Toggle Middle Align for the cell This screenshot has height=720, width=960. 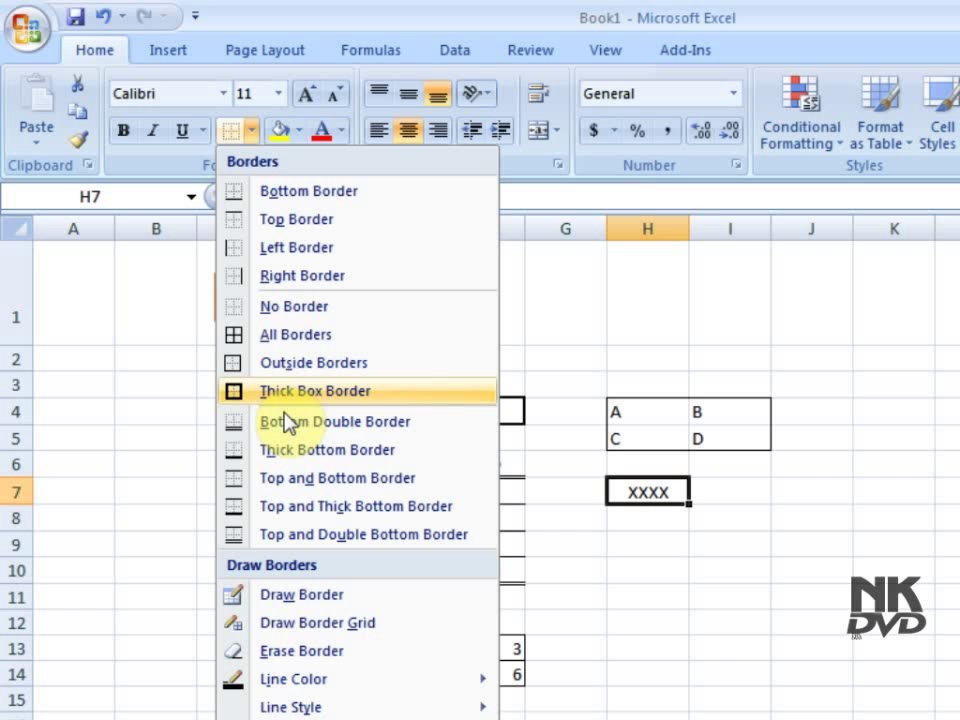[408, 94]
